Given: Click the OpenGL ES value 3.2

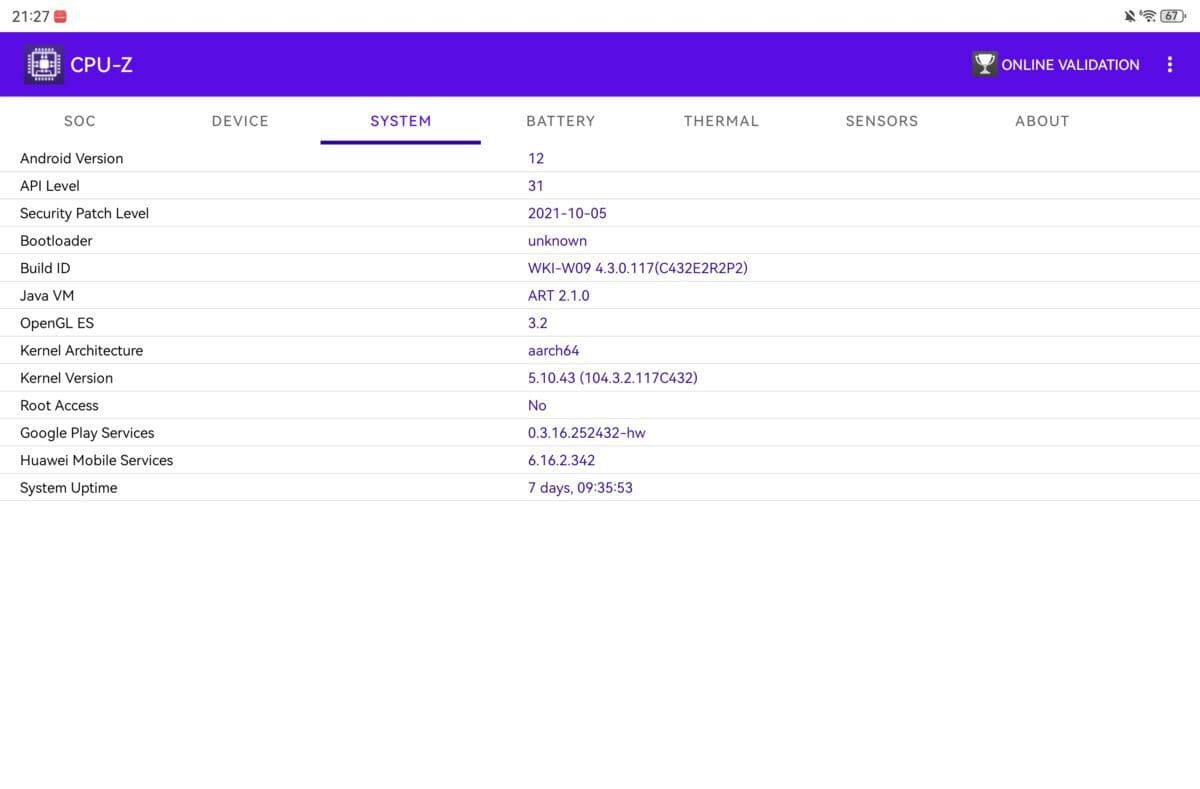Looking at the screenshot, I should (538, 323).
